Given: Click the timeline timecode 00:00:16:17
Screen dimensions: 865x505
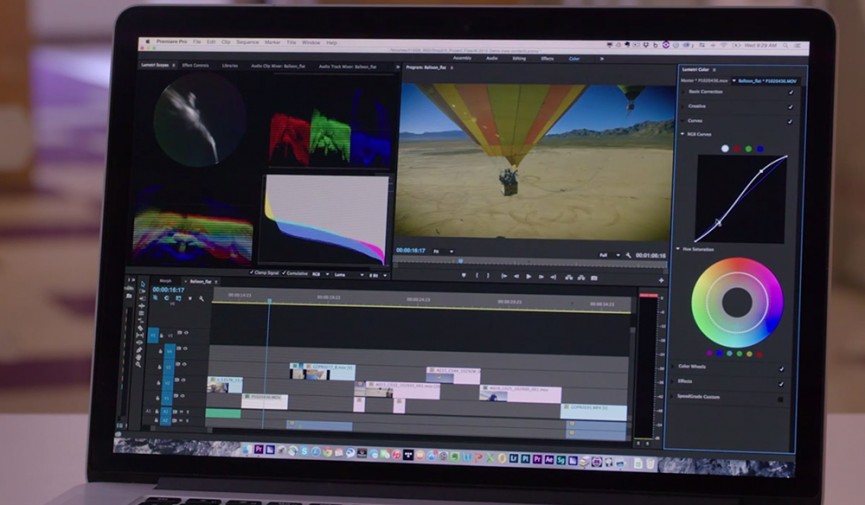Looking at the screenshot, I should [168, 289].
